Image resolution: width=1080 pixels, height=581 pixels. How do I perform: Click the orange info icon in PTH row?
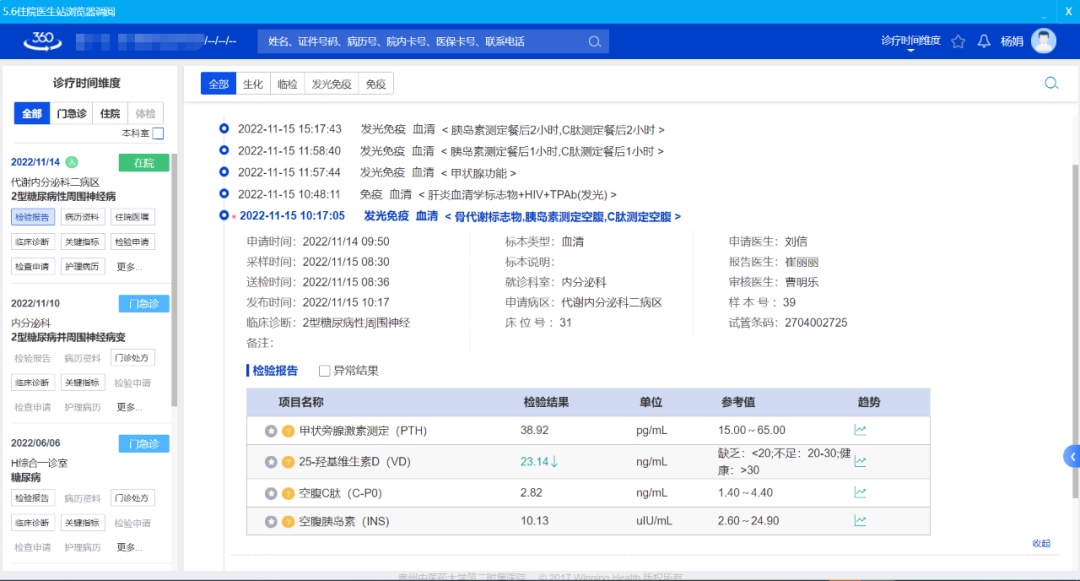coord(288,431)
